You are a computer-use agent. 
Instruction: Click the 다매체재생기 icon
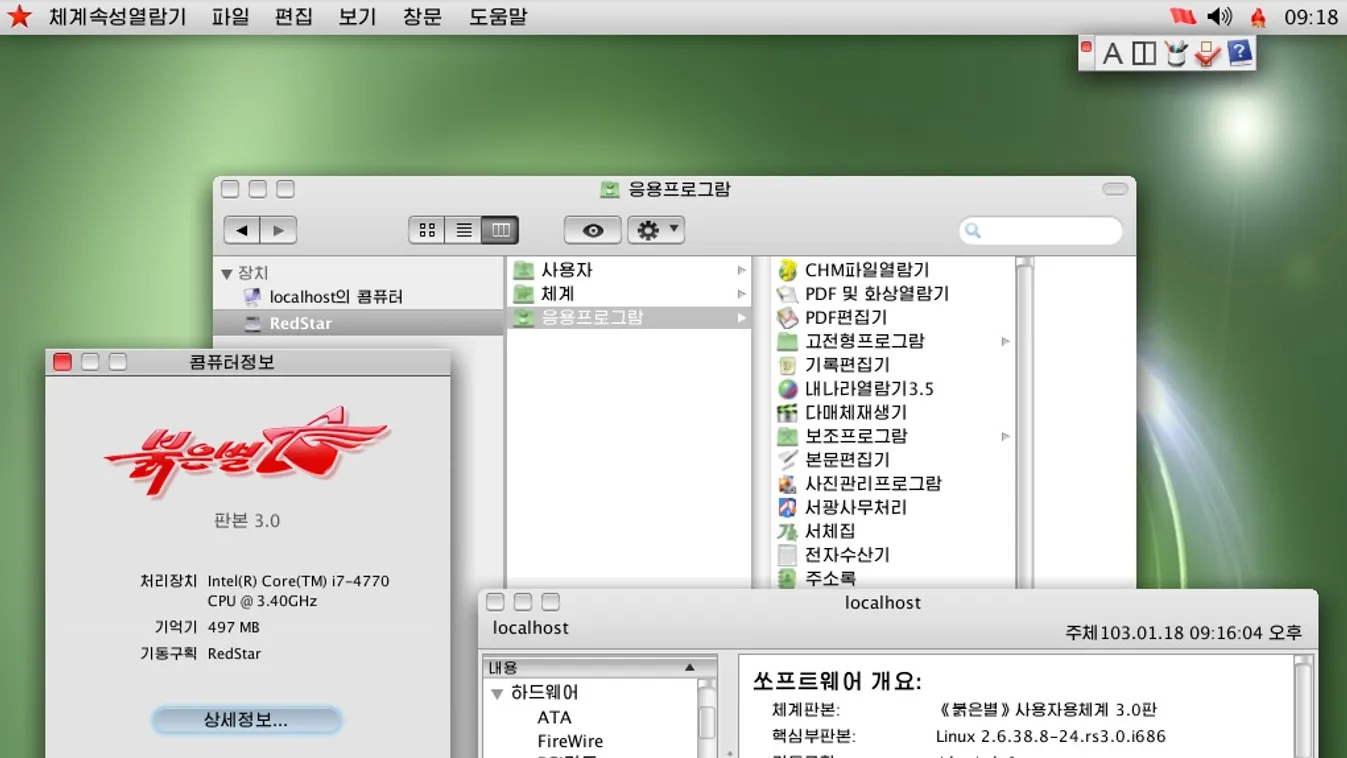(788, 412)
